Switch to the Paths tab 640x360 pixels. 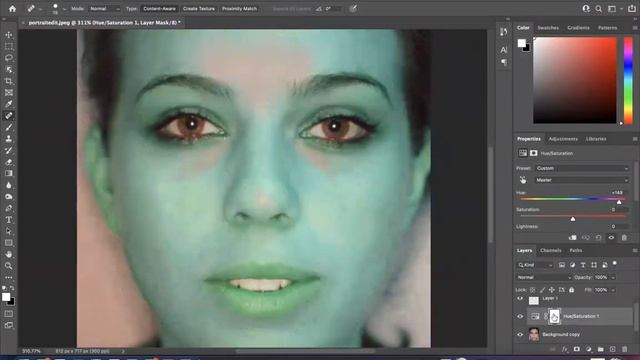(x=576, y=251)
